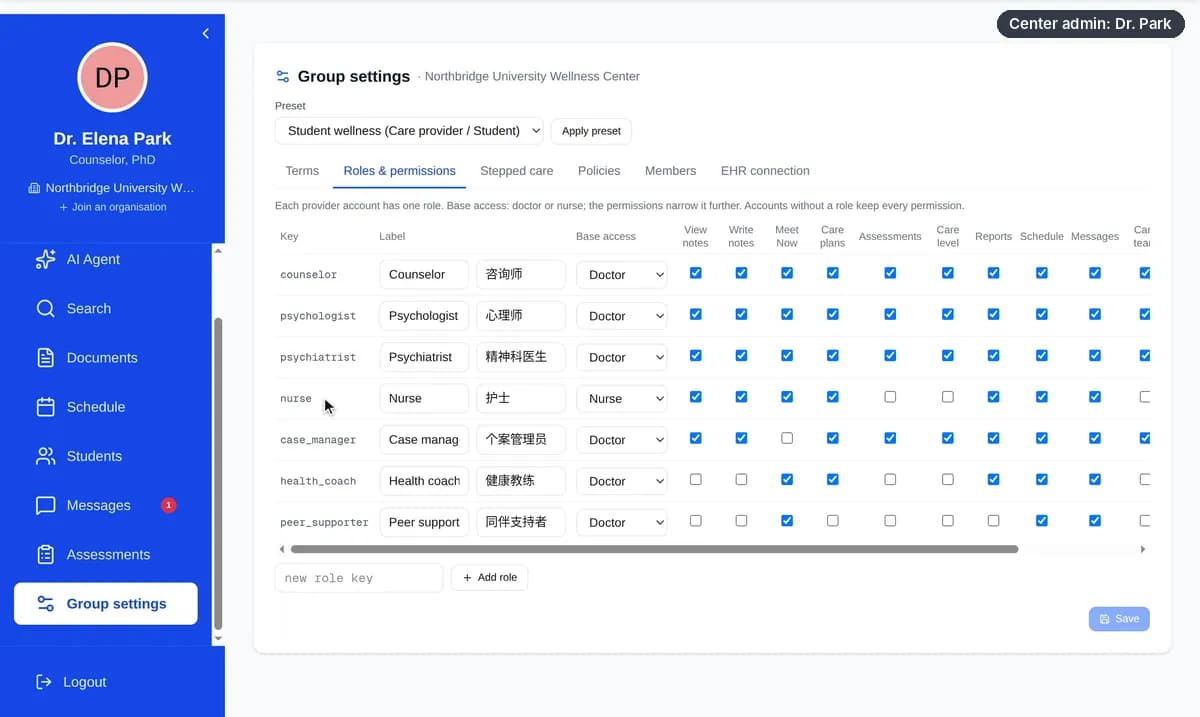Viewport: 1200px width, 717px height.
Task: Enable Meet Now for case_manager
Action: point(787,438)
